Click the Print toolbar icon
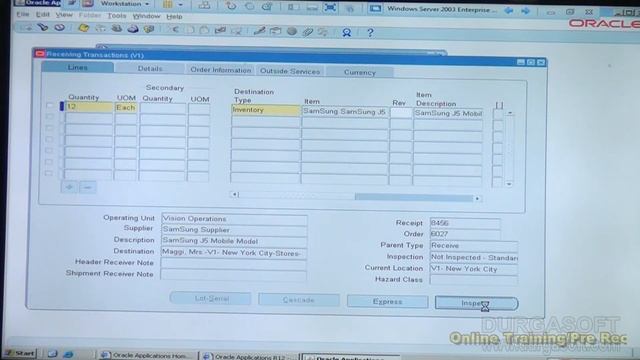Screen dimensions: 640x360 [133, 29]
